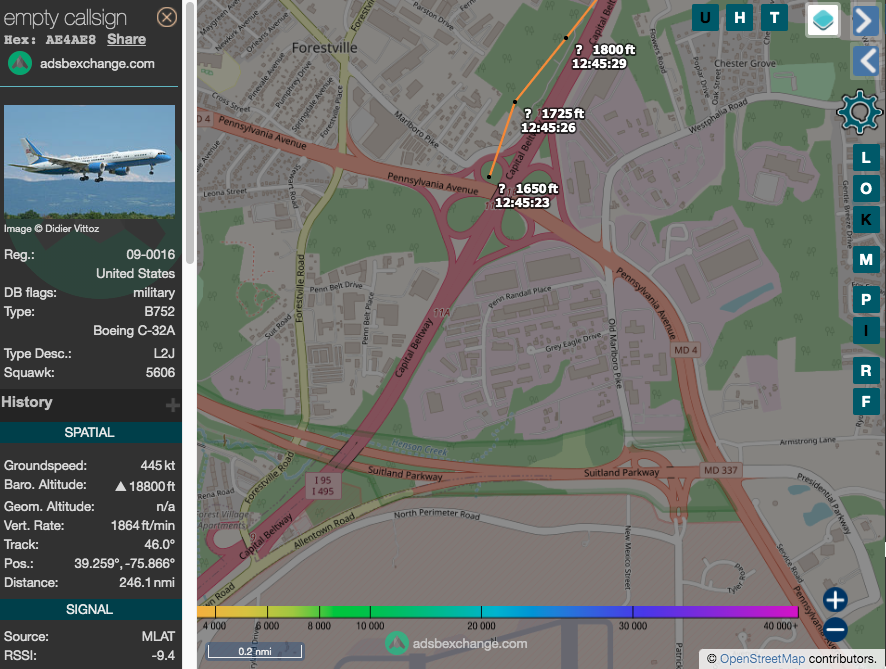
Task: Select the groundspeed value 445 kt
Action: (158, 466)
